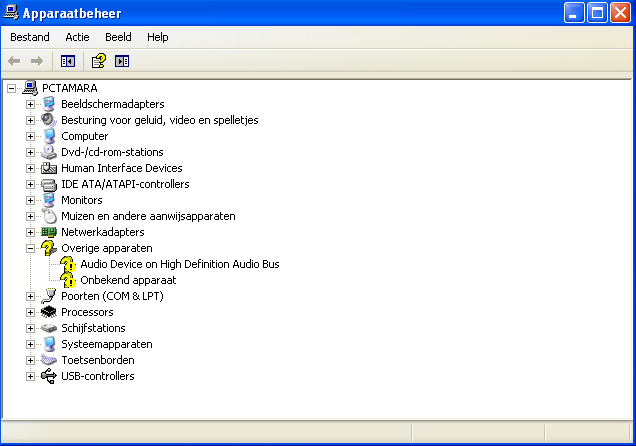The image size is (636, 446).
Task: Expand Besturing voor geluid, video en spelletjes
Action: pos(30,120)
